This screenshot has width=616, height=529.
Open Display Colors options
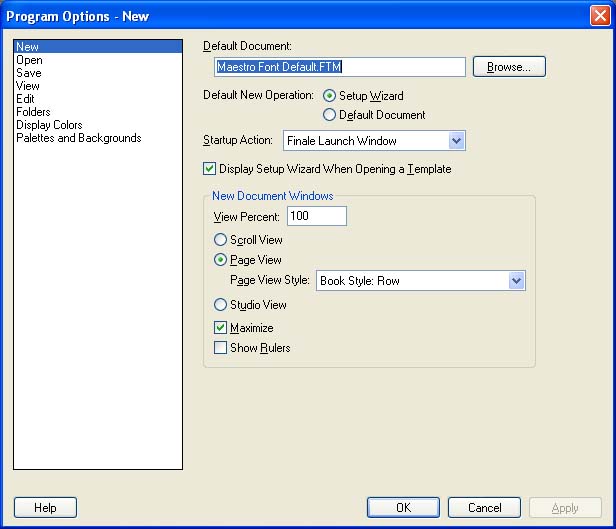coord(49,125)
